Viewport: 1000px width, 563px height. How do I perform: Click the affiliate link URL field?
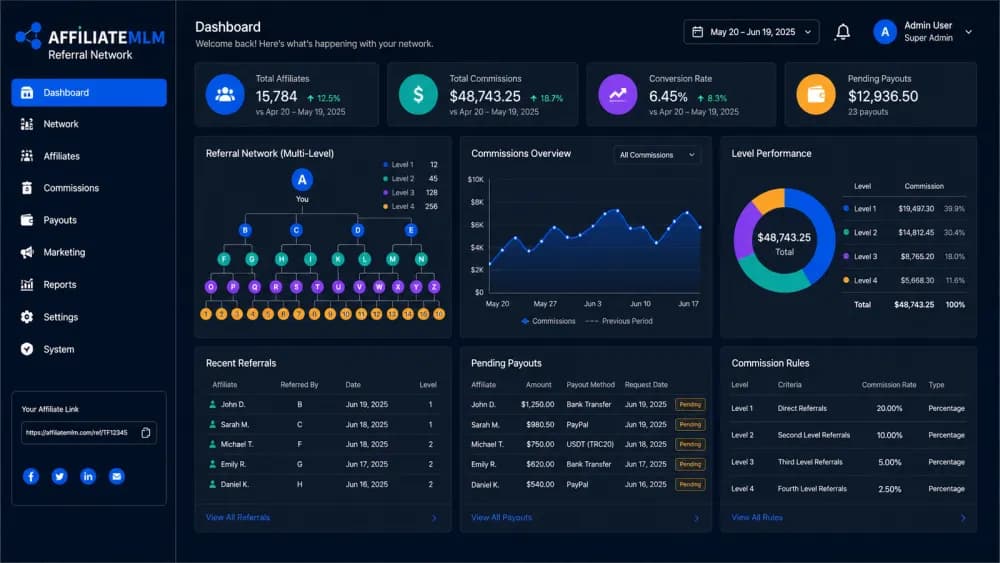(x=89, y=433)
